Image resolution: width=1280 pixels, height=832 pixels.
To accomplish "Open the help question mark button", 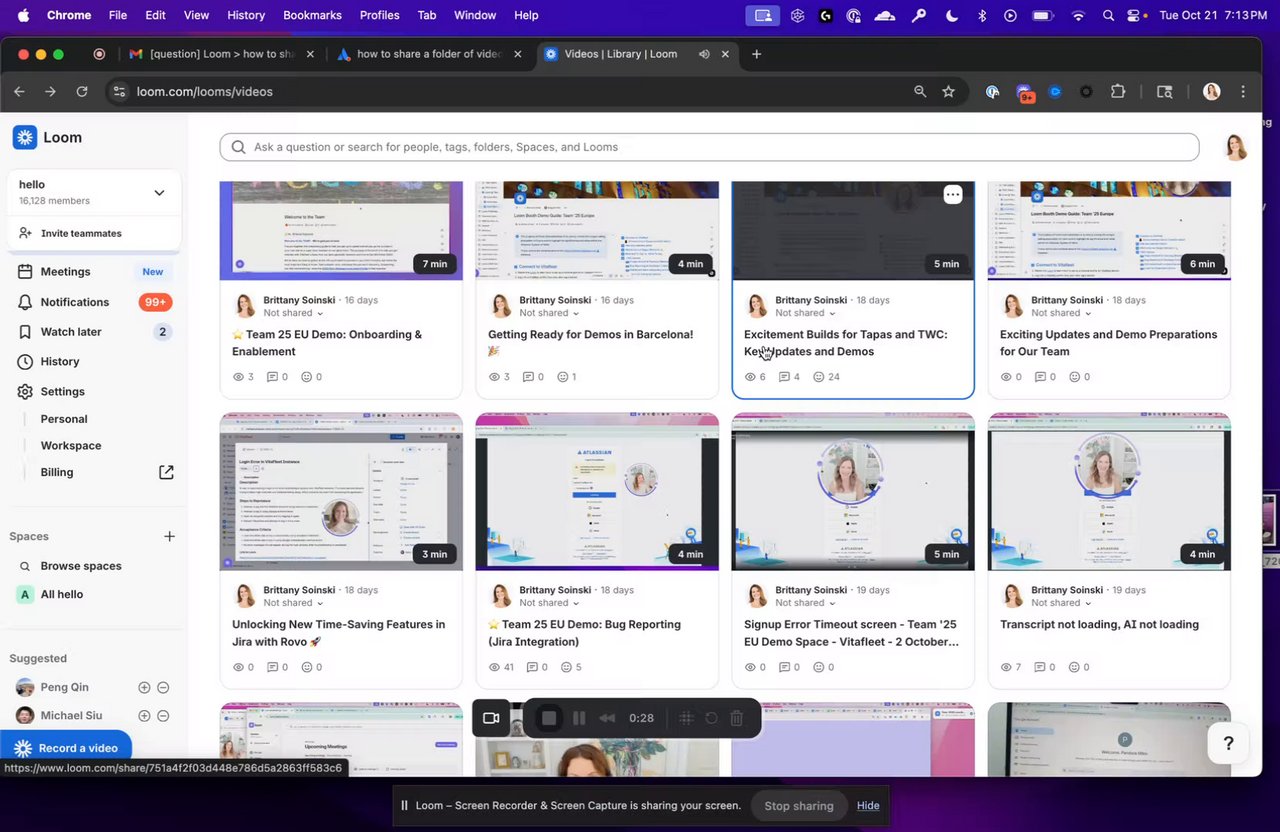I will (1228, 743).
